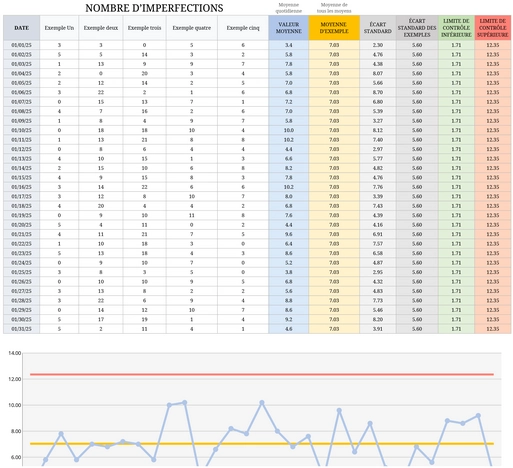This screenshot has width=513, height=468.
Task: Click the DATE column header
Action: (21, 28)
